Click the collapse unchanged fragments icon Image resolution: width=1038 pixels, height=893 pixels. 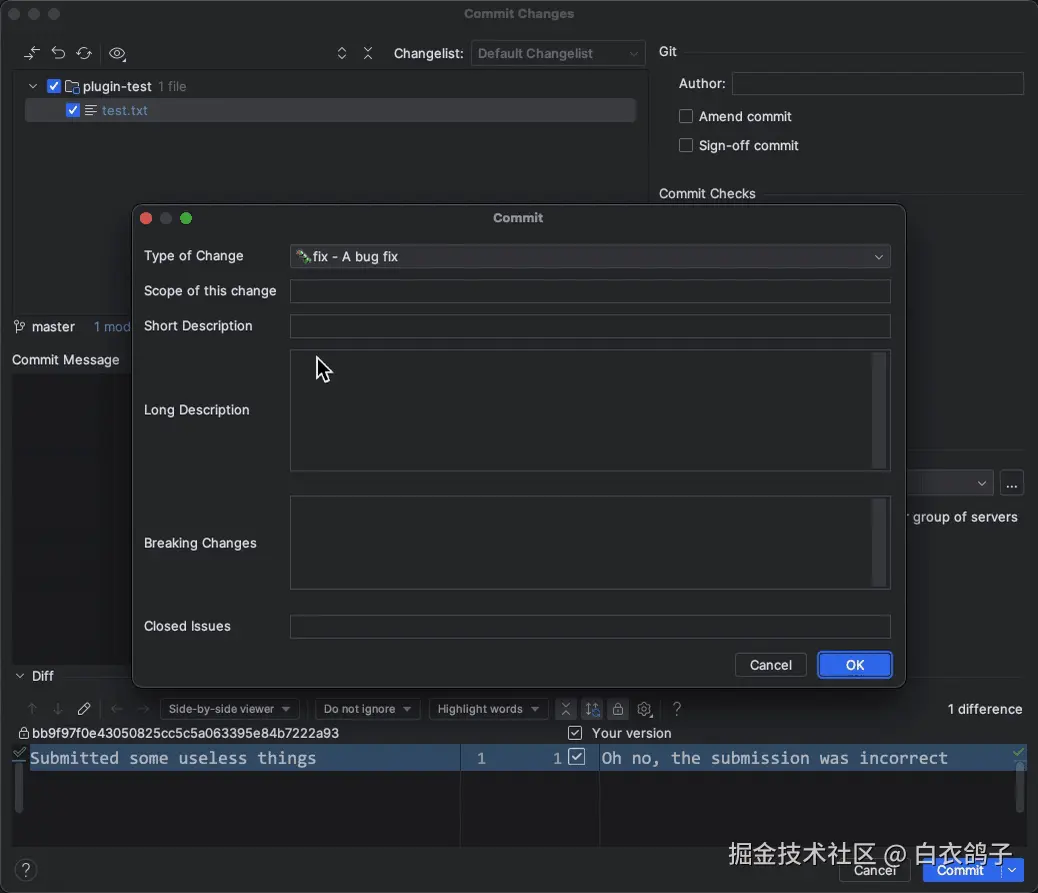tap(566, 709)
